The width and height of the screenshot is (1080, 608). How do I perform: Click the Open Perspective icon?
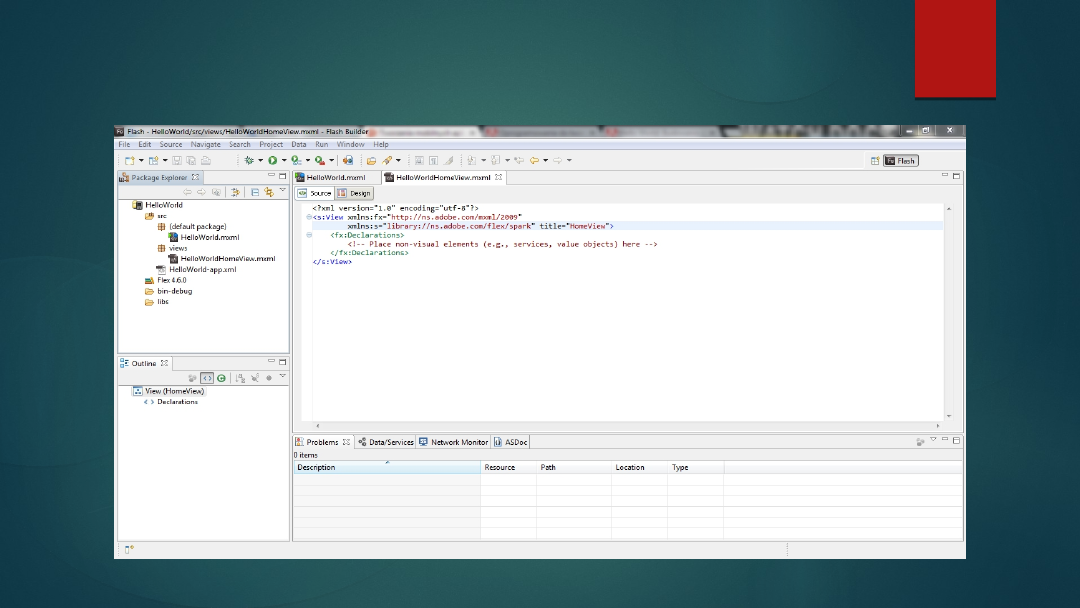click(x=875, y=160)
